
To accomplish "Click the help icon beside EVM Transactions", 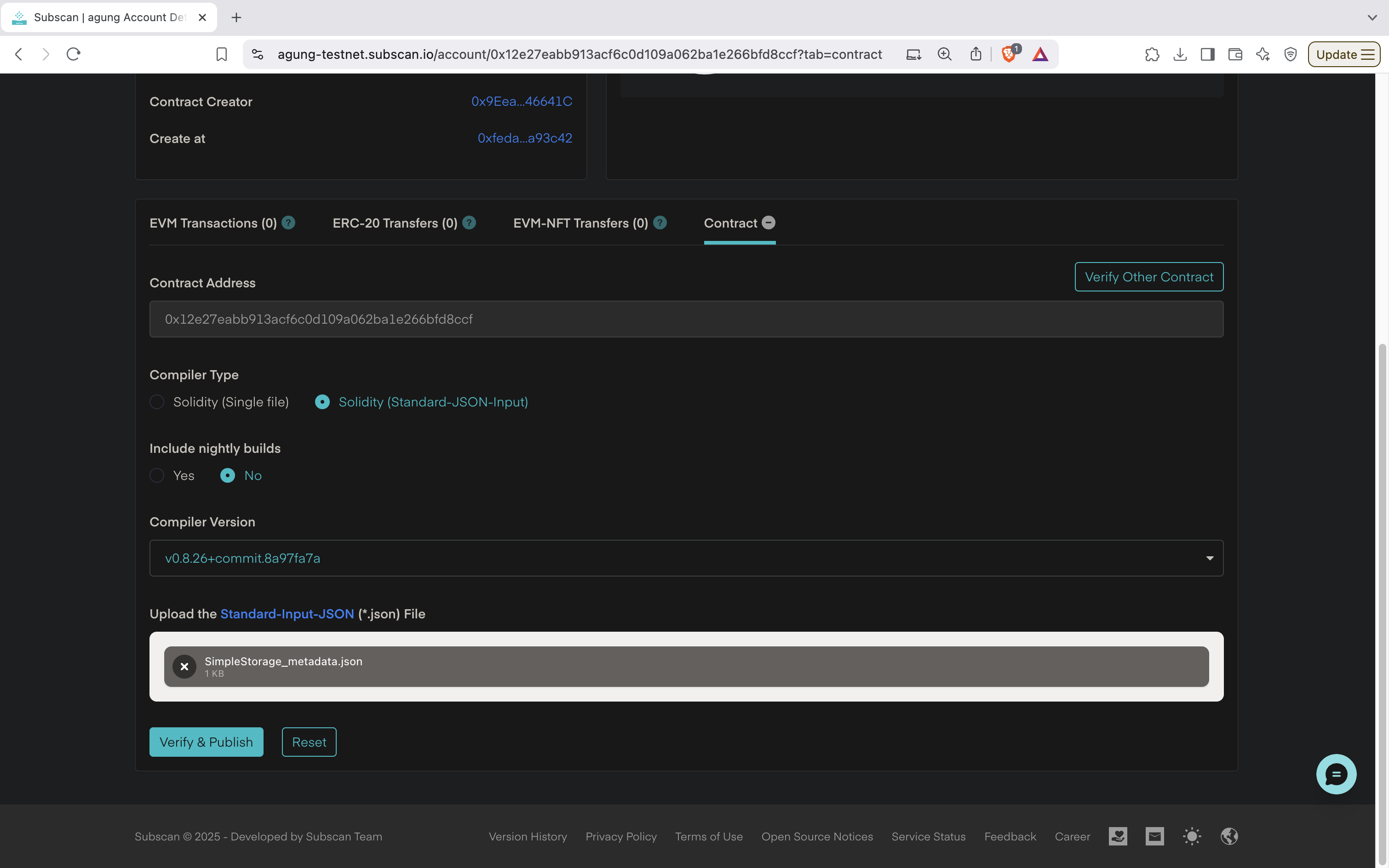I will click(x=287, y=223).
